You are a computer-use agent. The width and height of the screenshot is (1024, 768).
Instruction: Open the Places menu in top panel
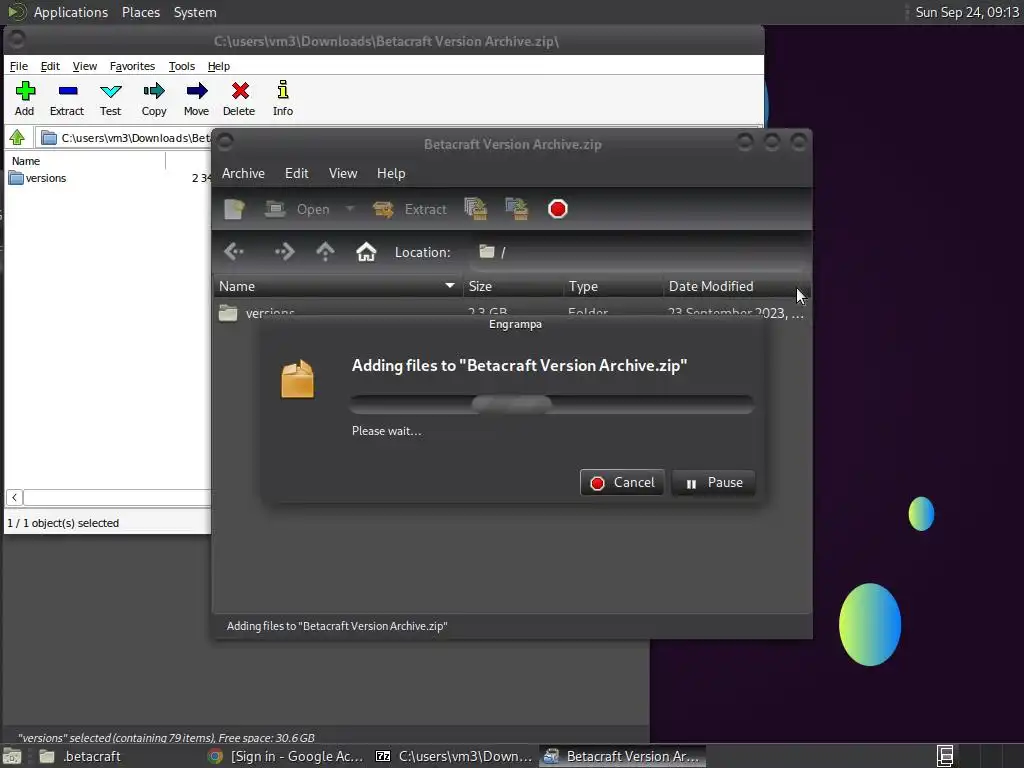[x=141, y=12]
